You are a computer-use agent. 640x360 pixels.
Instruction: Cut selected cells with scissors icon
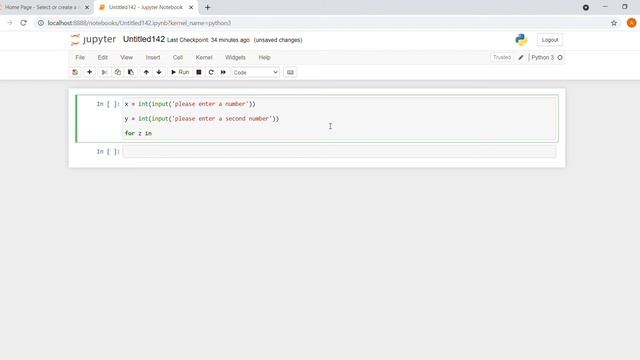[x=104, y=72]
